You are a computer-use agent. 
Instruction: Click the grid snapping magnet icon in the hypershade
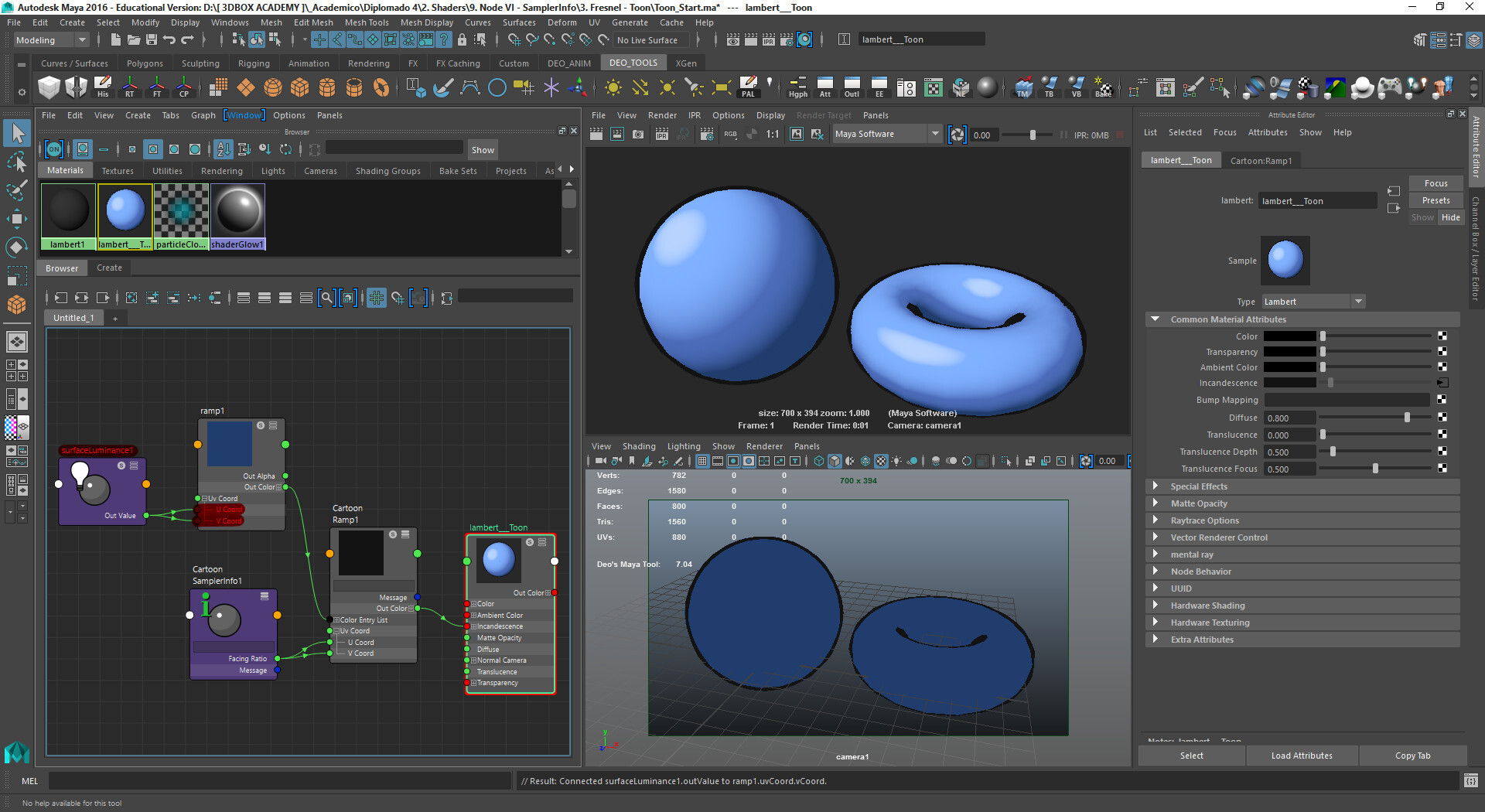tap(398, 298)
